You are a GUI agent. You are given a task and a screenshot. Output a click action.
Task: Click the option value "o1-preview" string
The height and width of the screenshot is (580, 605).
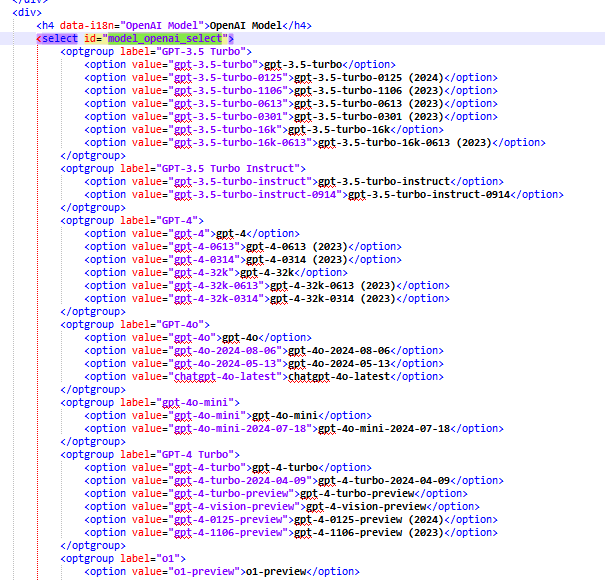click(203, 571)
